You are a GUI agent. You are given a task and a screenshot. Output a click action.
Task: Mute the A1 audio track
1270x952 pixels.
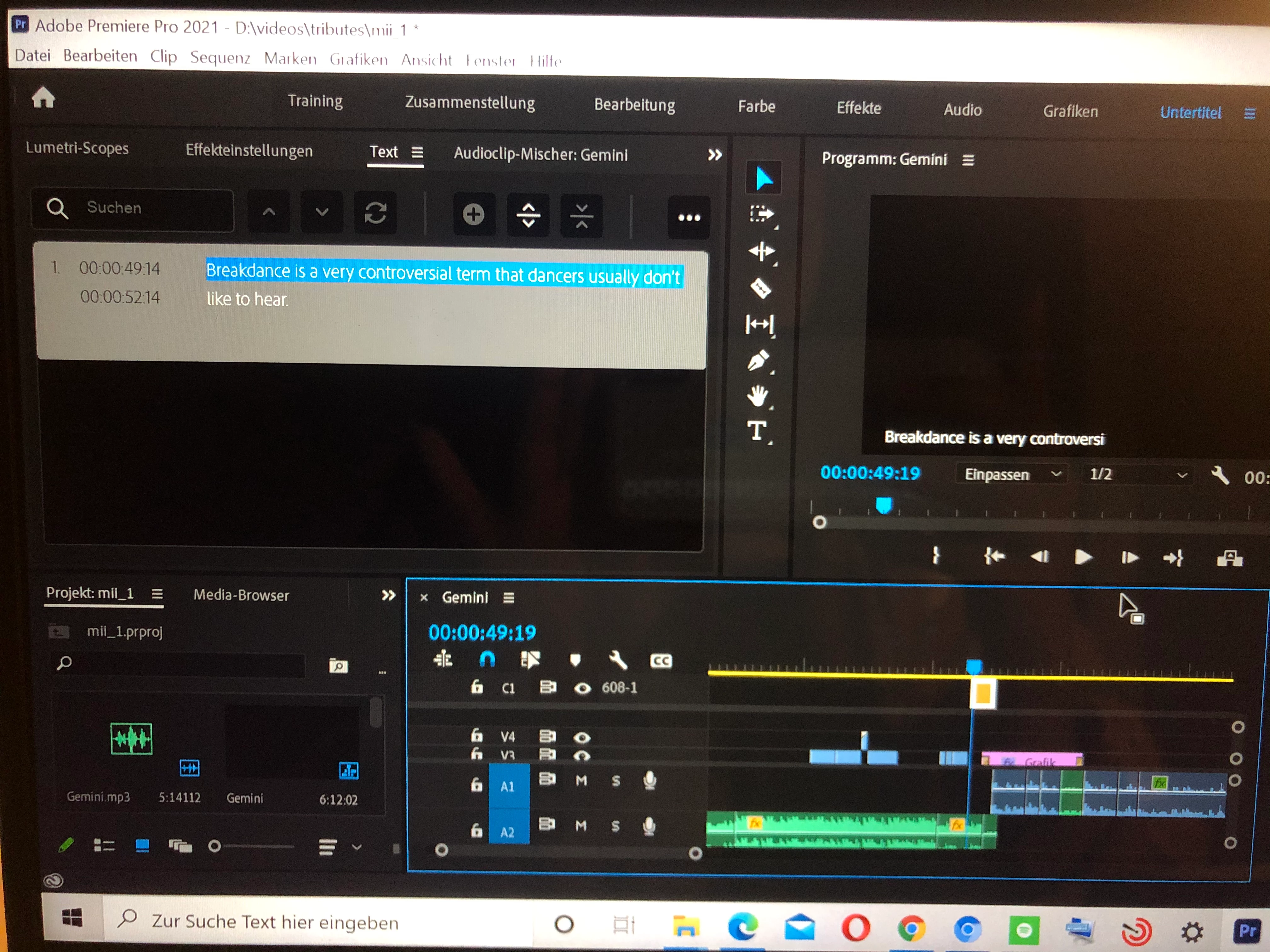tap(581, 780)
